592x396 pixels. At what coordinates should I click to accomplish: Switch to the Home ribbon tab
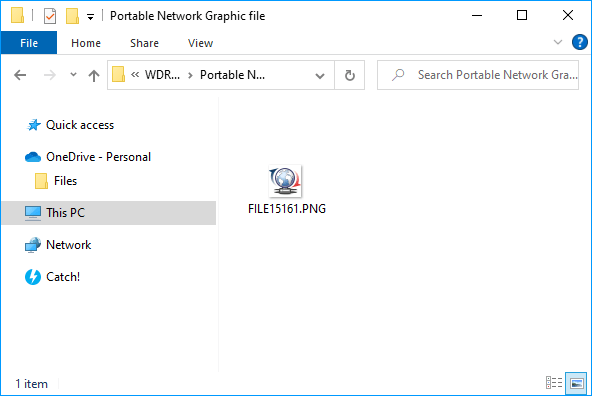(86, 43)
